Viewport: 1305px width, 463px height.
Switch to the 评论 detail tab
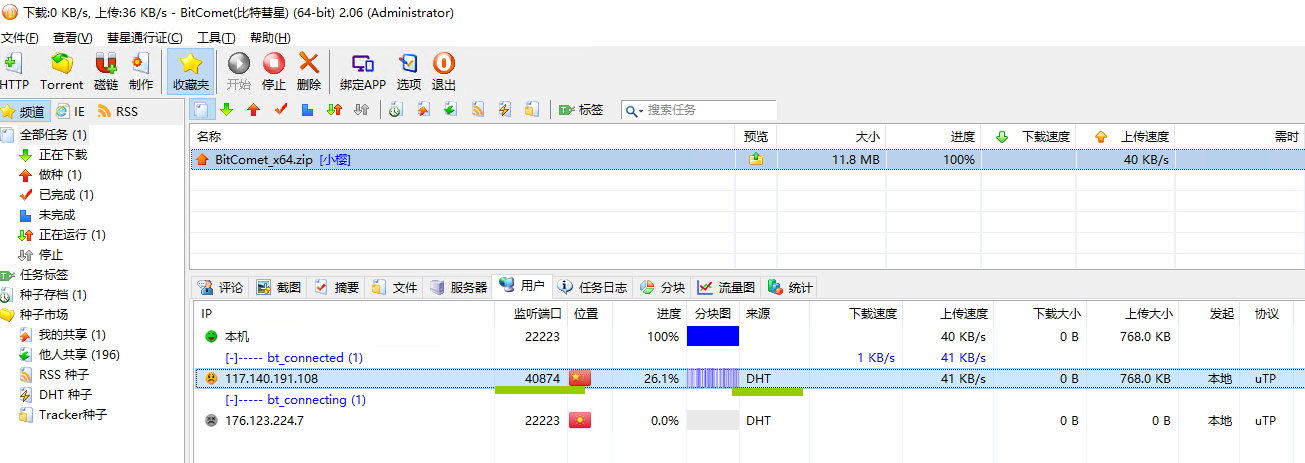pyautogui.click(x=221, y=287)
